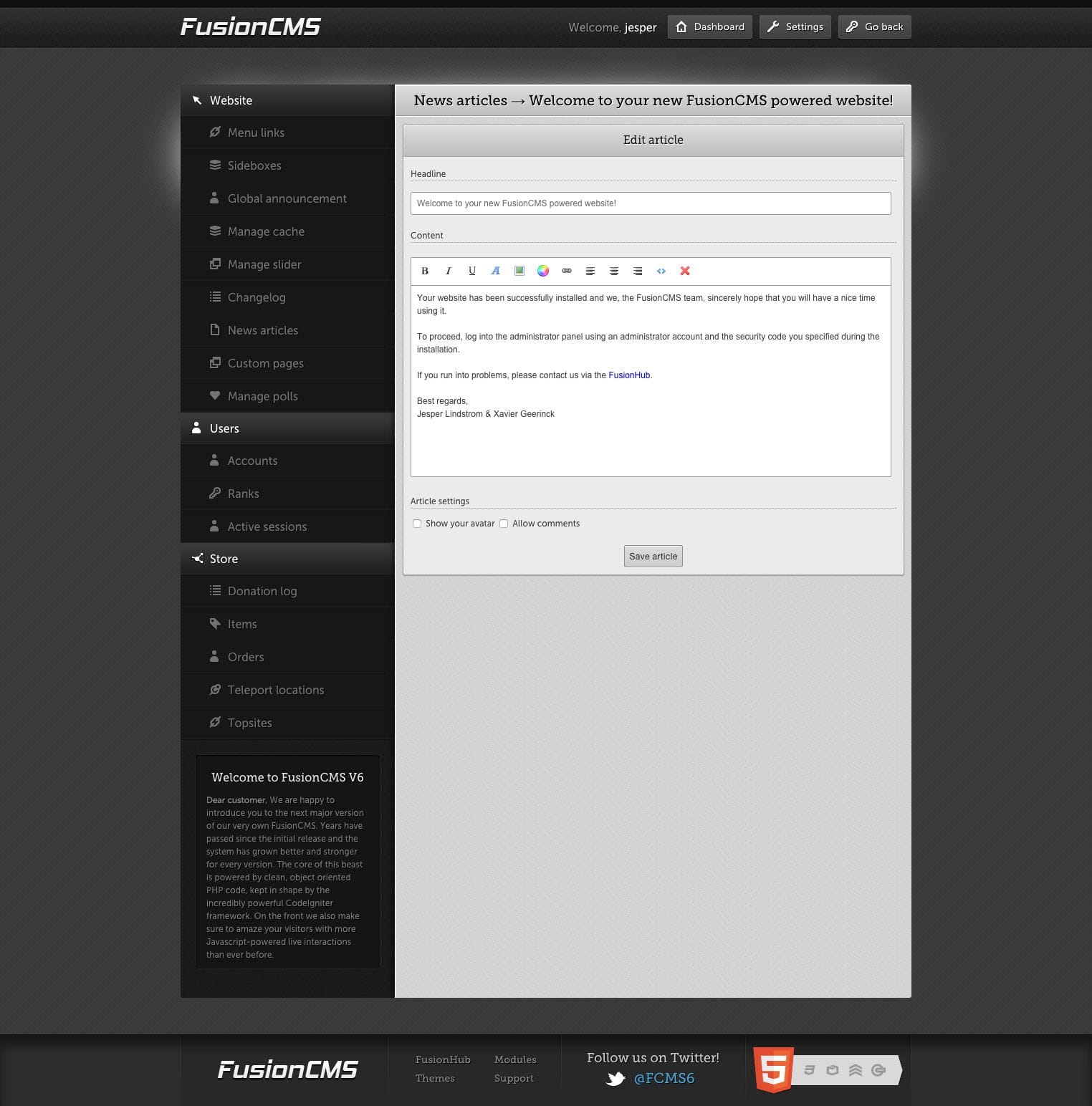Click the CSS3 styling icon in the HTML5 banner

pos(809,1070)
